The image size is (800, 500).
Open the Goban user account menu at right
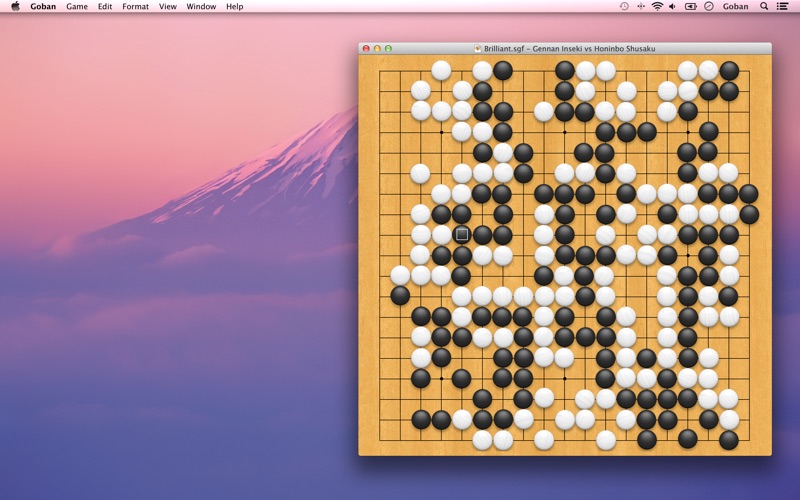(736, 6)
